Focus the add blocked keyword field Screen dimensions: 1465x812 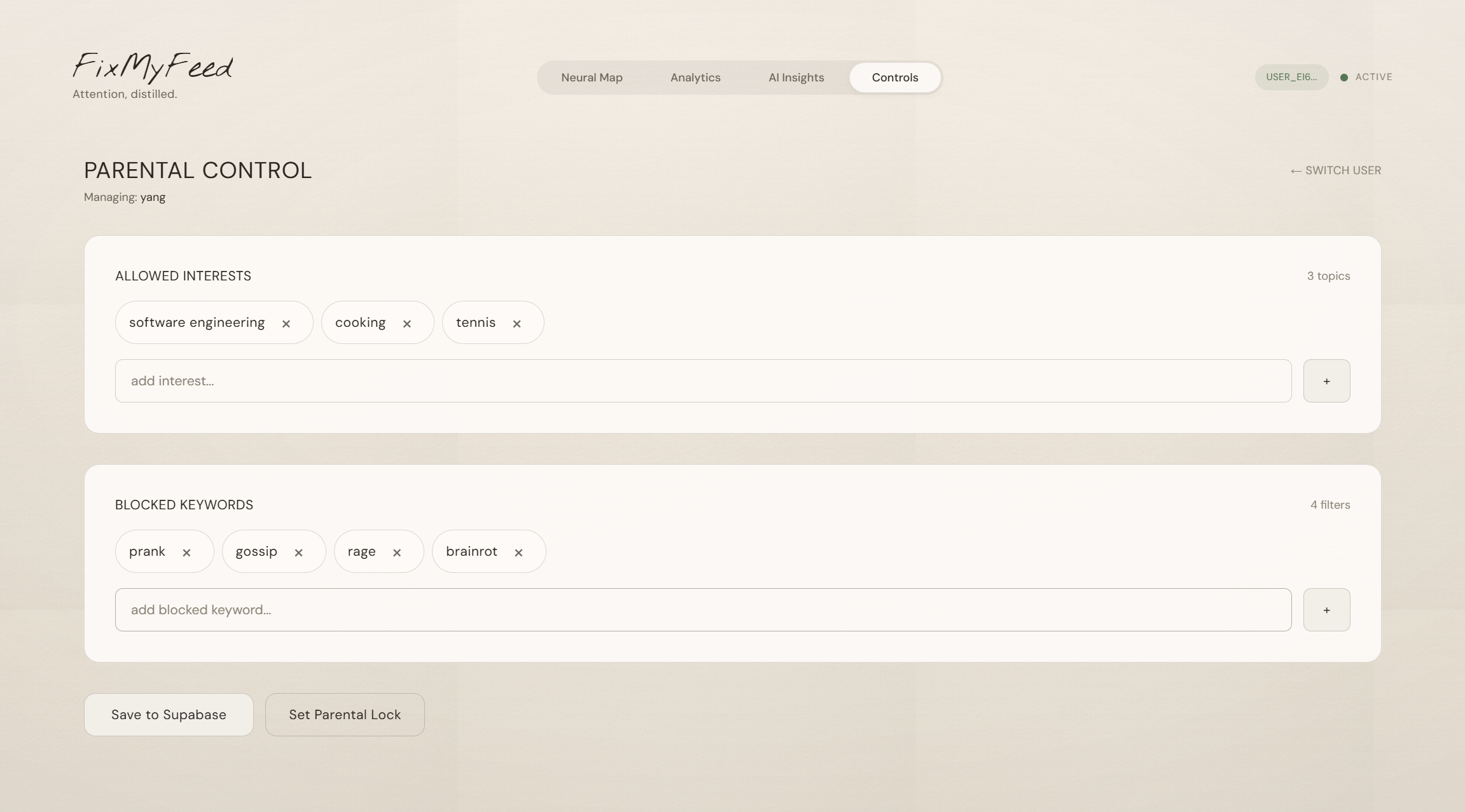click(703, 610)
